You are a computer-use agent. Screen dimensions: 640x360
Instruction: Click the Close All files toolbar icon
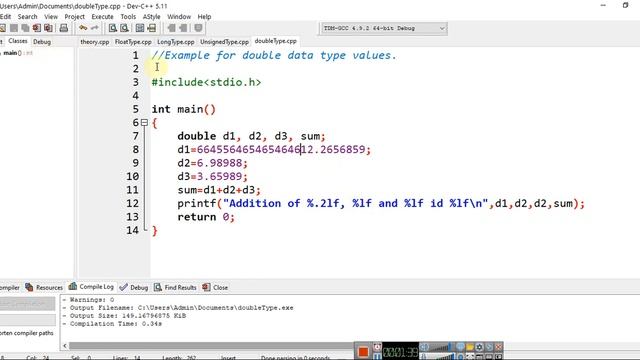[x=48, y=28]
